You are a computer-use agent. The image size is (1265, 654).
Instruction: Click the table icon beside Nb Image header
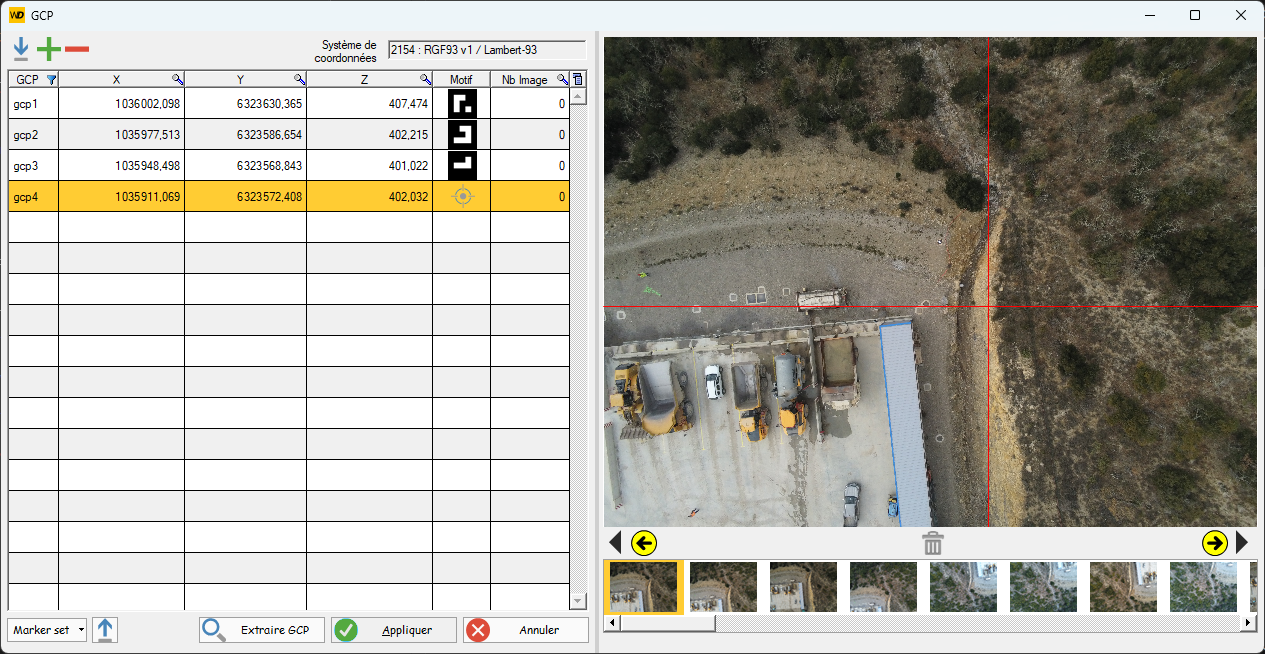578,79
